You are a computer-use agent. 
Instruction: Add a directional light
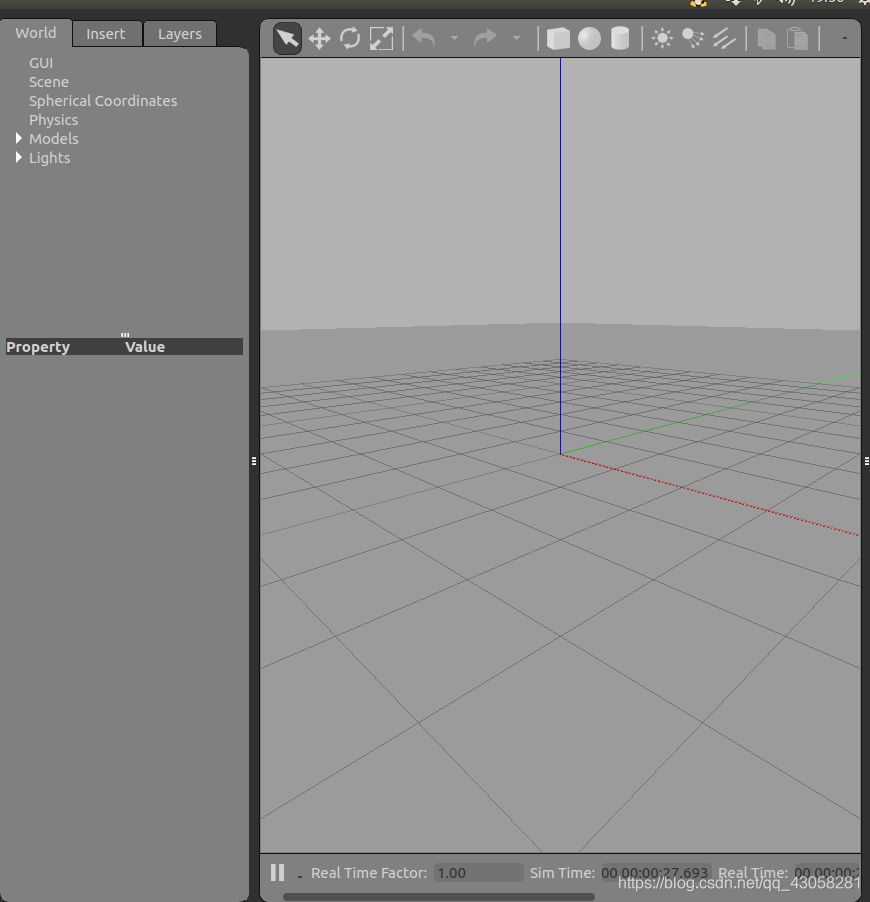(724, 39)
